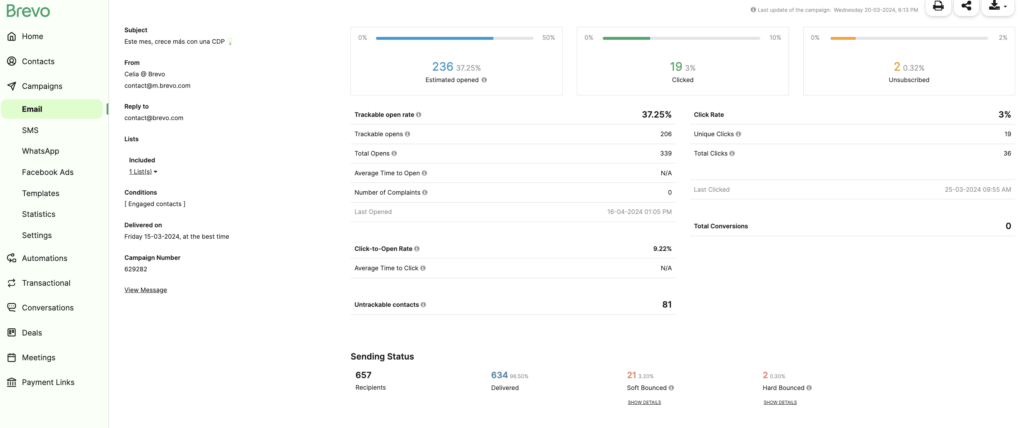The height and width of the screenshot is (428, 1024).
Task: Open the SMS campaigns menu item
Action: (30, 130)
